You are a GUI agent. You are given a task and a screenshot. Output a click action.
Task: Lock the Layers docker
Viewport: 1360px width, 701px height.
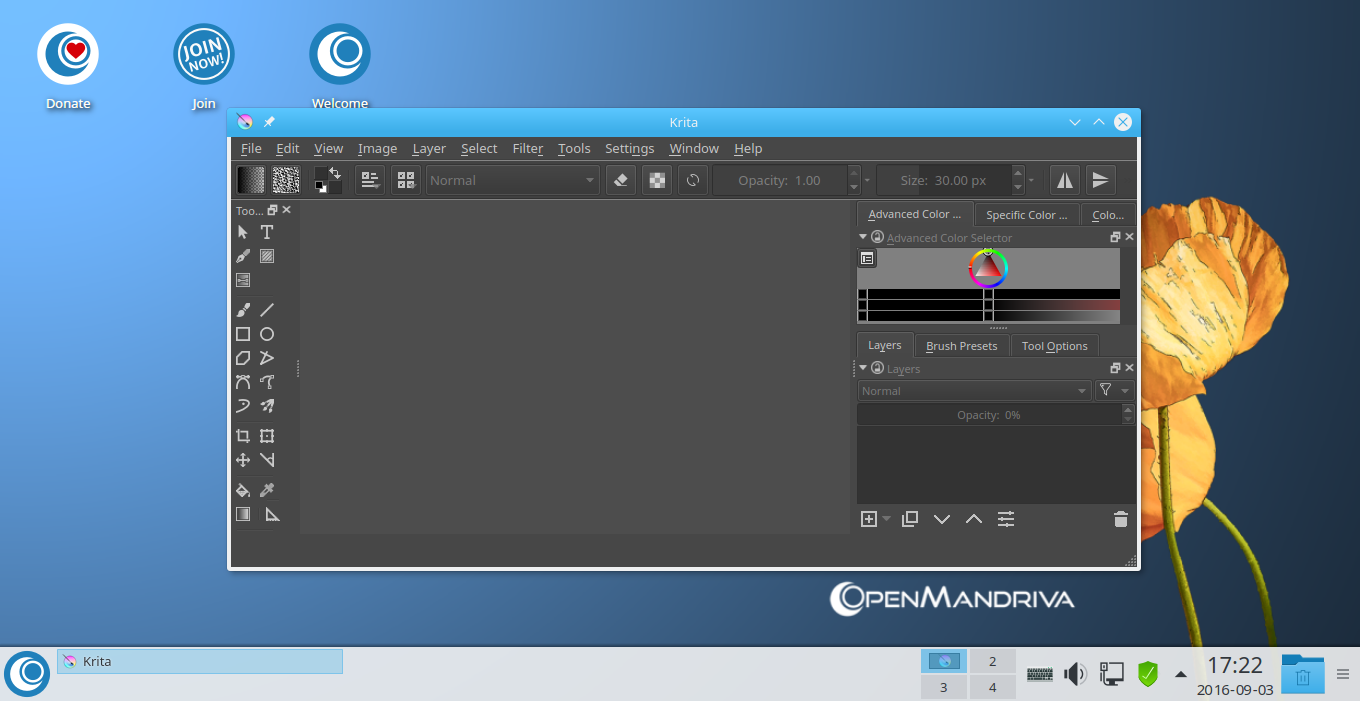pyautogui.click(x=877, y=369)
